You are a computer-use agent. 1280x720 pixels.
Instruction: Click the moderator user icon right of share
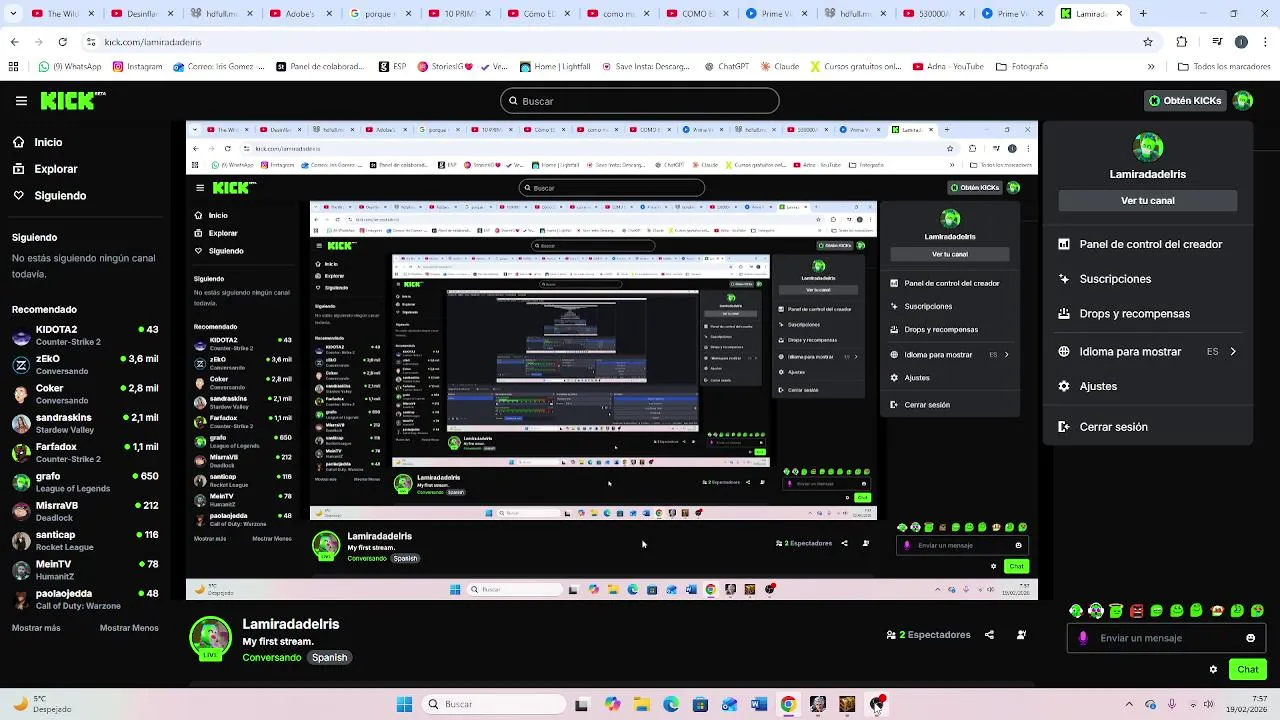(1021, 635)
